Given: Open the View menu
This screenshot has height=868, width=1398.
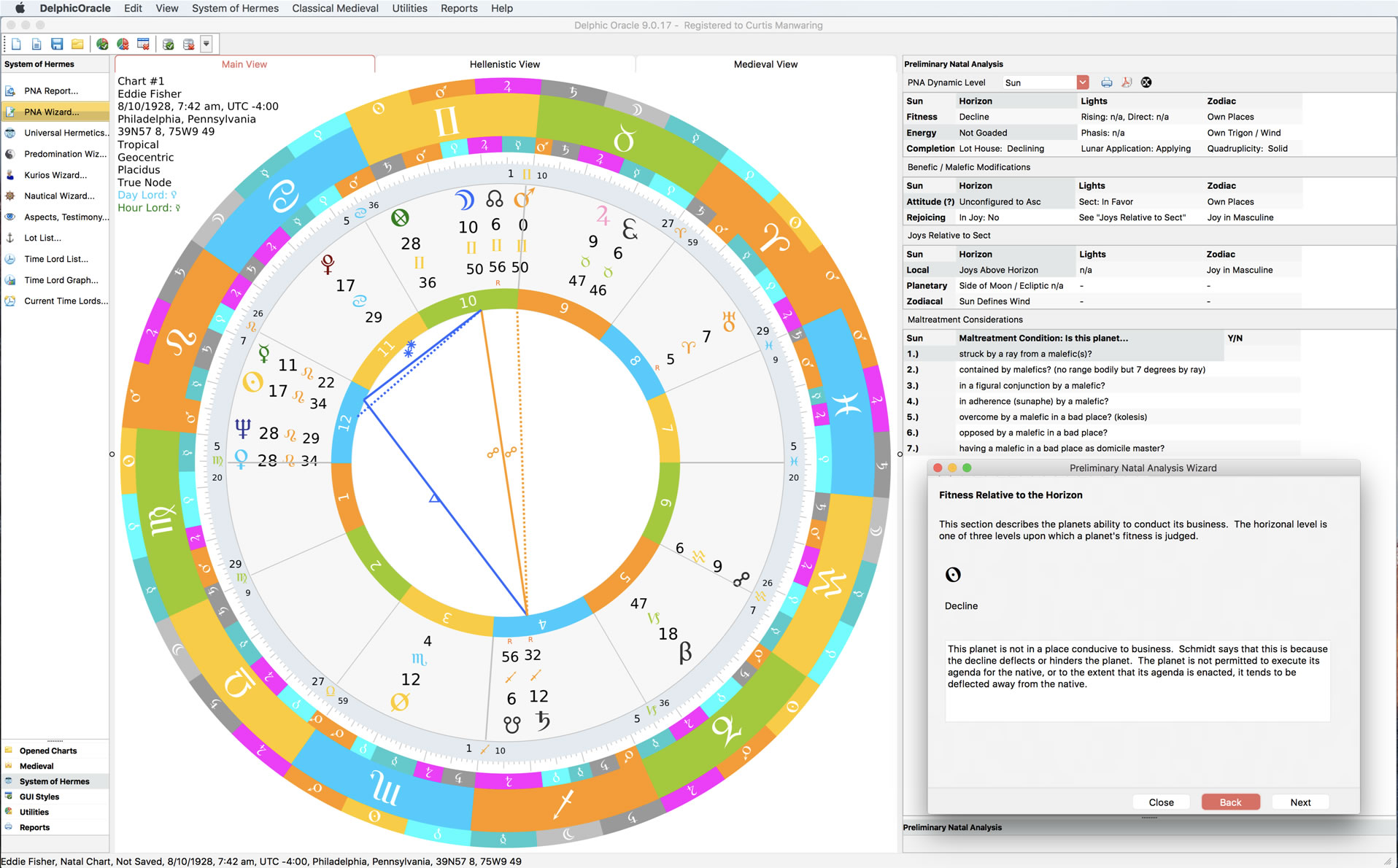Looking at the screenshot, I should (166, 8).
